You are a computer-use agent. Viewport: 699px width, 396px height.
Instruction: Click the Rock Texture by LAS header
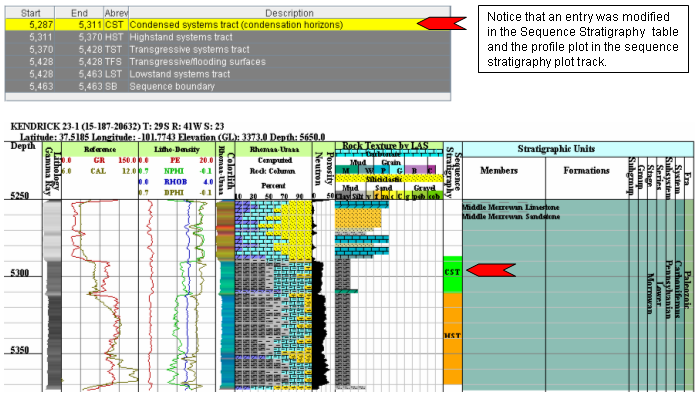click(x=385, y=145)
